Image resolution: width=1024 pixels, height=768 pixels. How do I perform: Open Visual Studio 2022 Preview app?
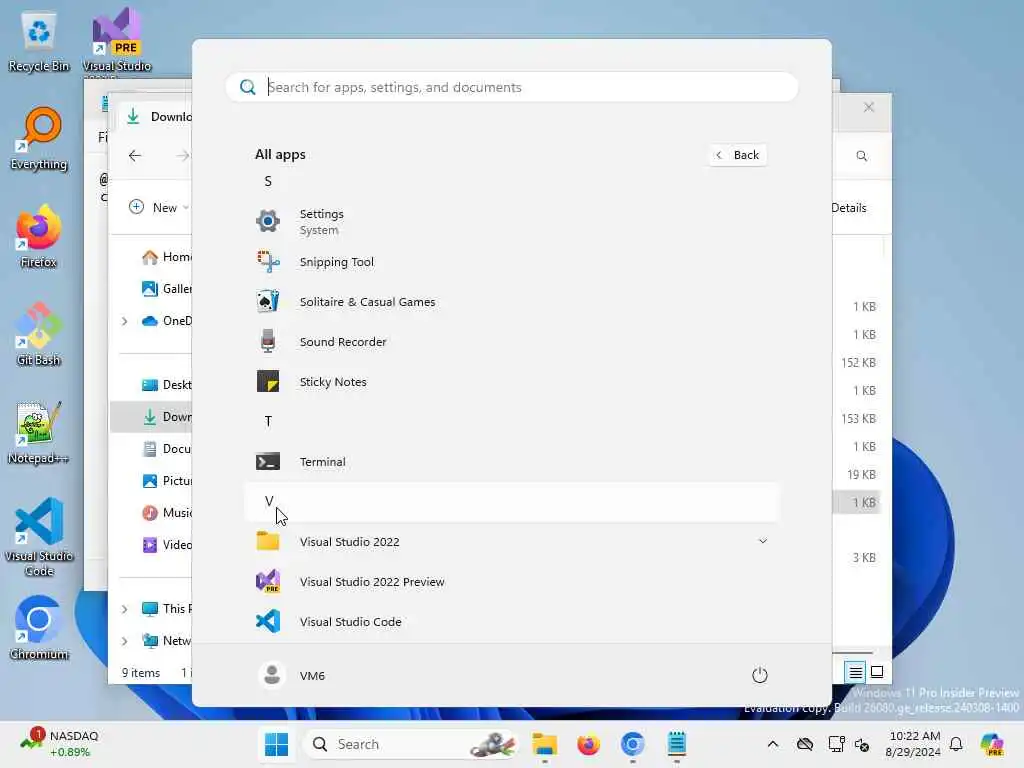[512, 582]
